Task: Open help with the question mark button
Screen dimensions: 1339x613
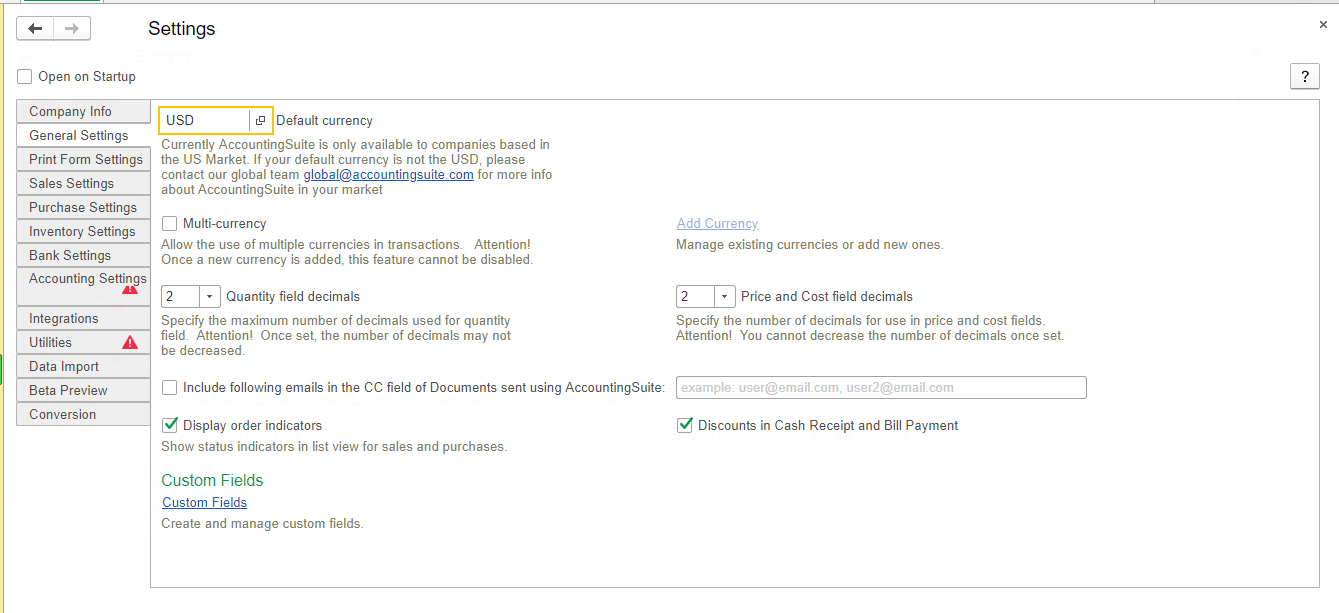Action: pos(1305,76)
